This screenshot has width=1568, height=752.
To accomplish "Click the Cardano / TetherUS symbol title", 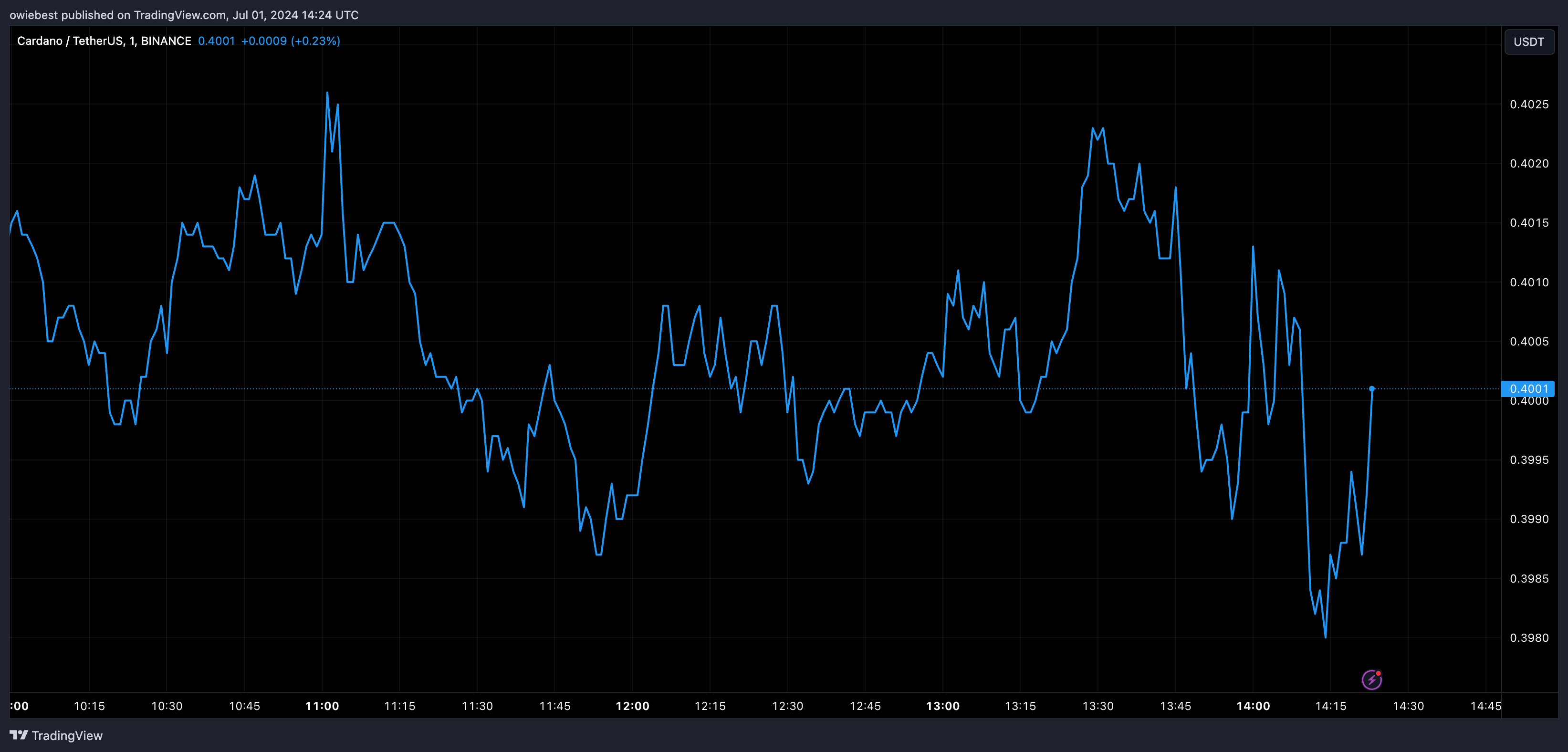I will point(104,41).
